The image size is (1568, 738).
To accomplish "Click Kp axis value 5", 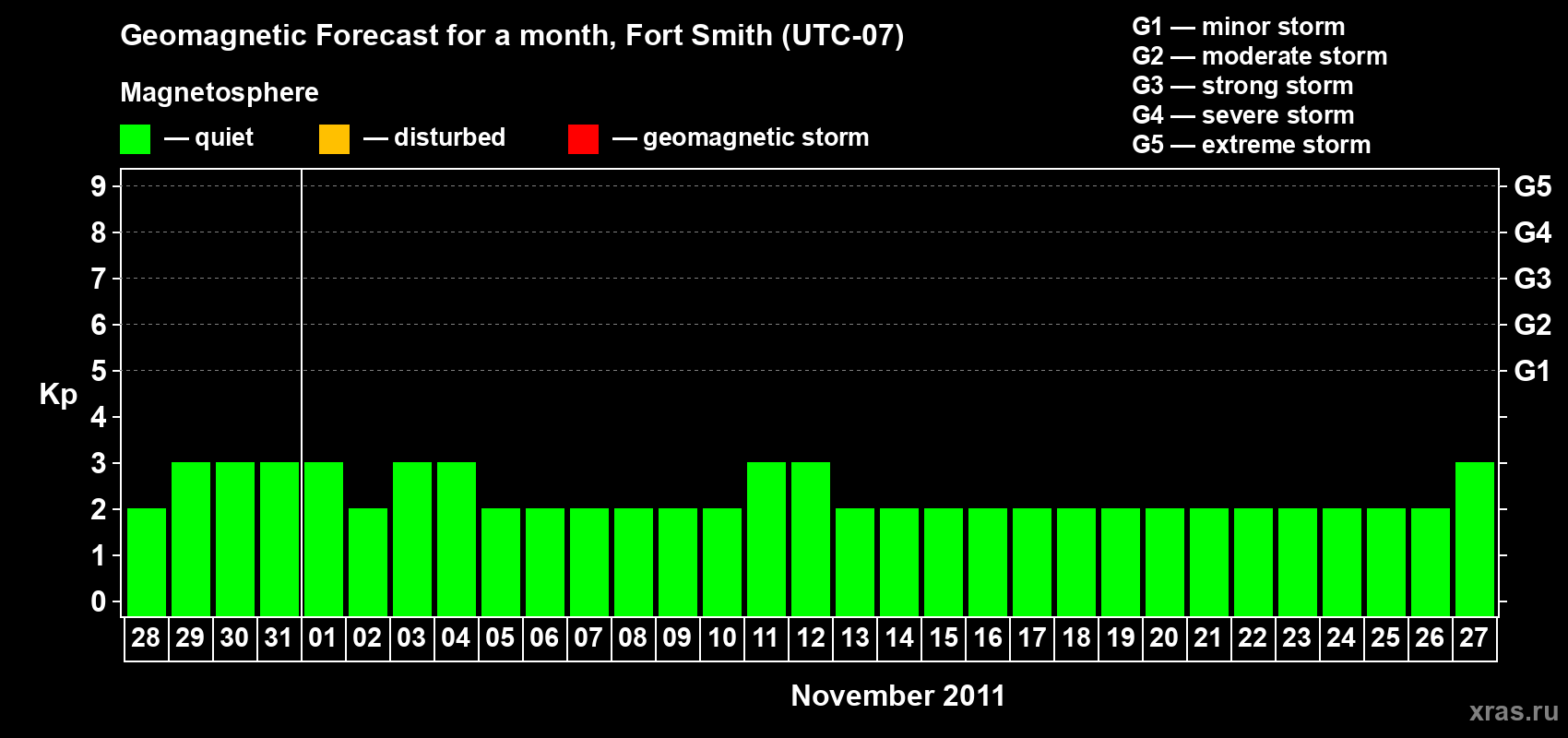I will point(99,371).
